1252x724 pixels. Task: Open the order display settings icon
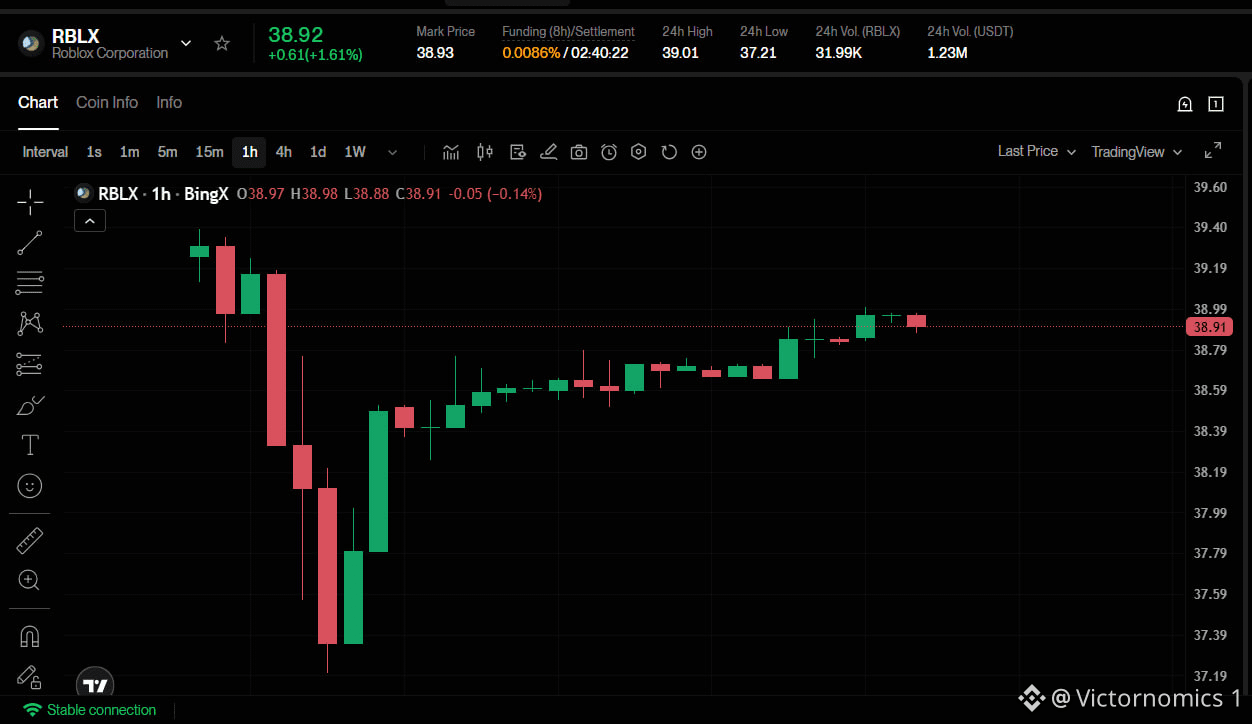[517, 152]
